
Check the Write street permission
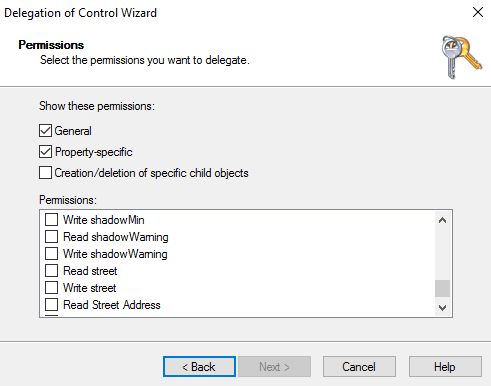51,288
